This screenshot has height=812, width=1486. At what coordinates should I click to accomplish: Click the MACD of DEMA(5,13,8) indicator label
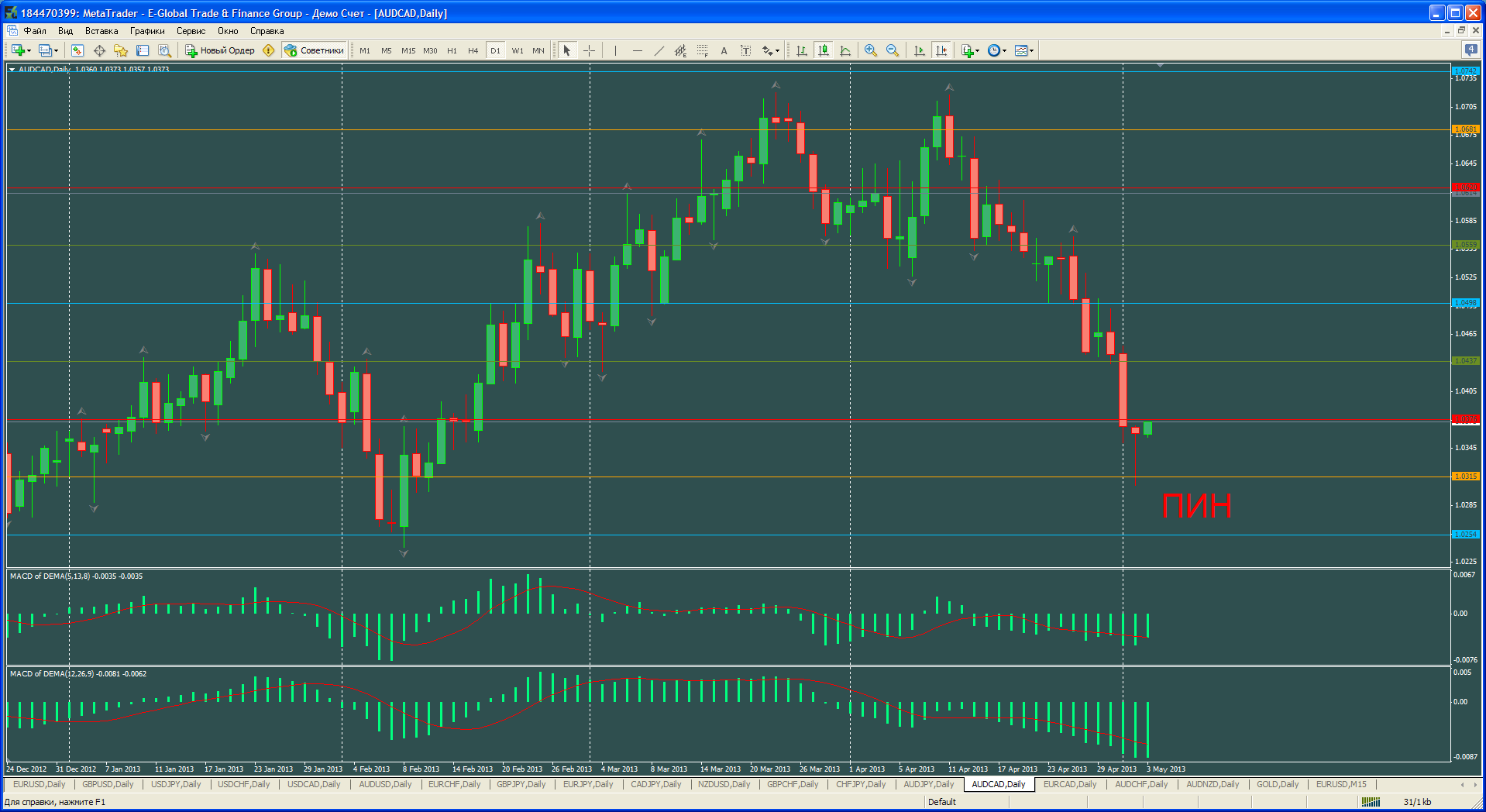[76, 576]
